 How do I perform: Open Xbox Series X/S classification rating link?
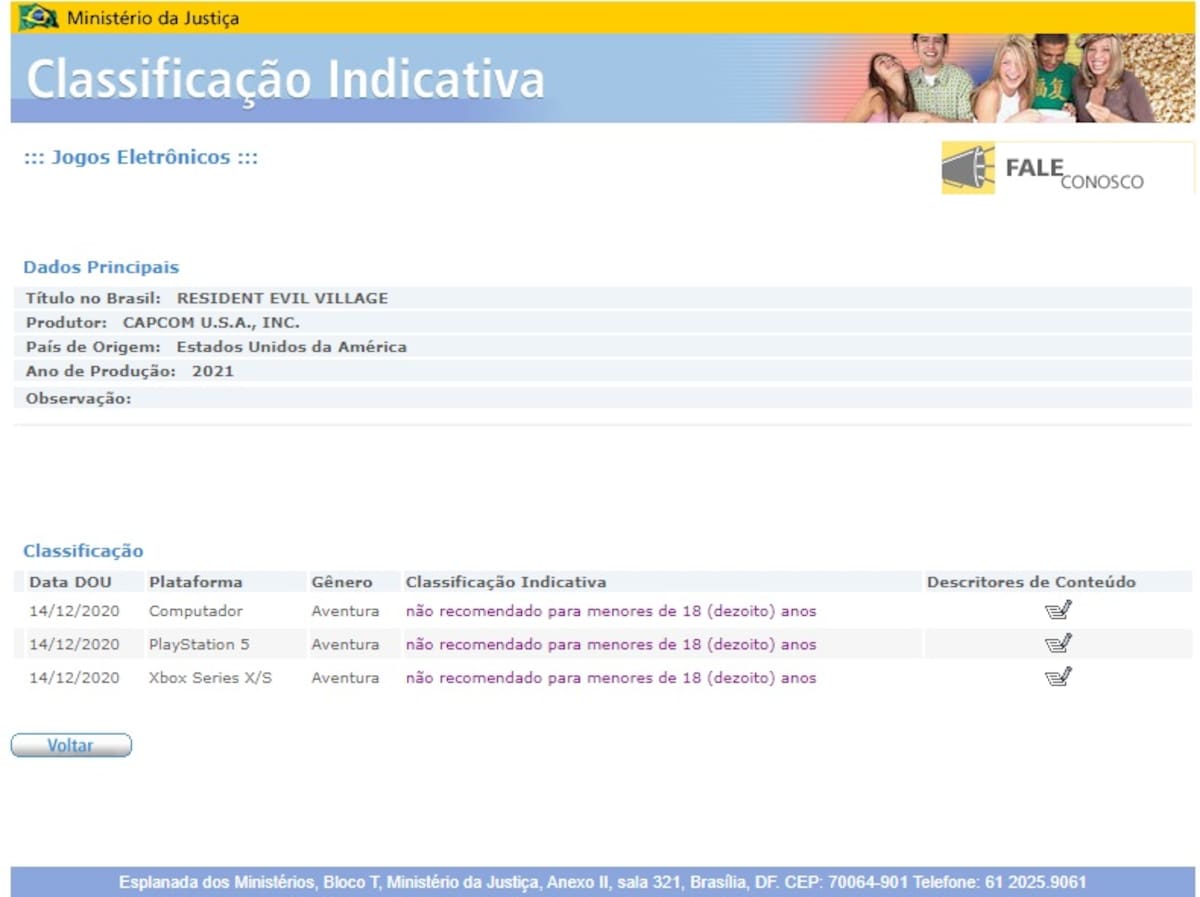[611, 678]
